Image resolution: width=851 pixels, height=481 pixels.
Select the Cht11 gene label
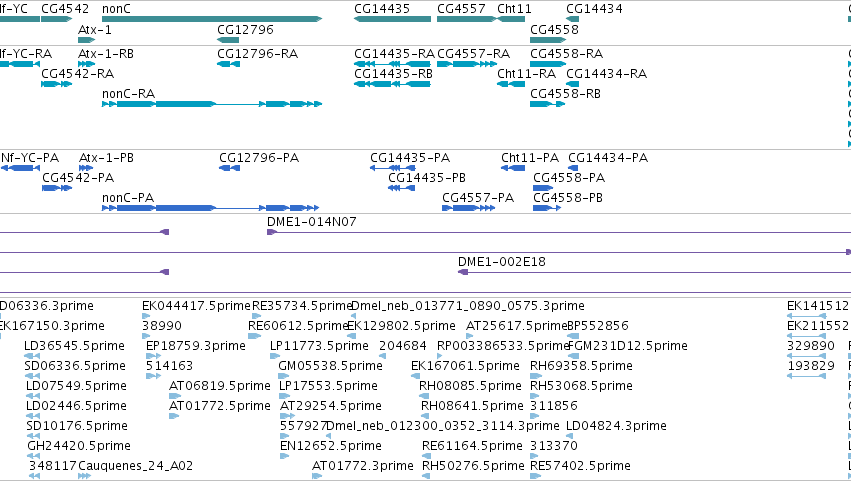515,9
